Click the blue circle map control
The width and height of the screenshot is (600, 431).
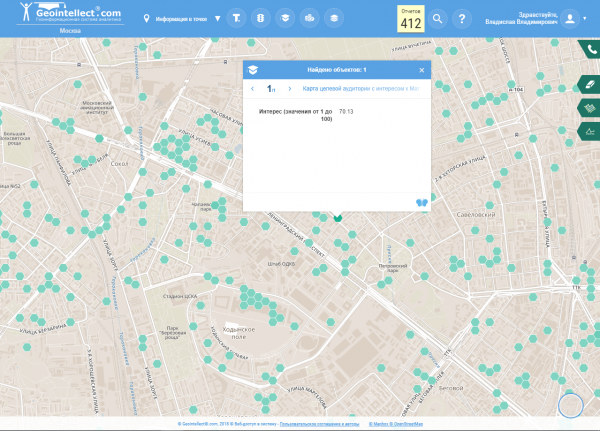point(571,405)
